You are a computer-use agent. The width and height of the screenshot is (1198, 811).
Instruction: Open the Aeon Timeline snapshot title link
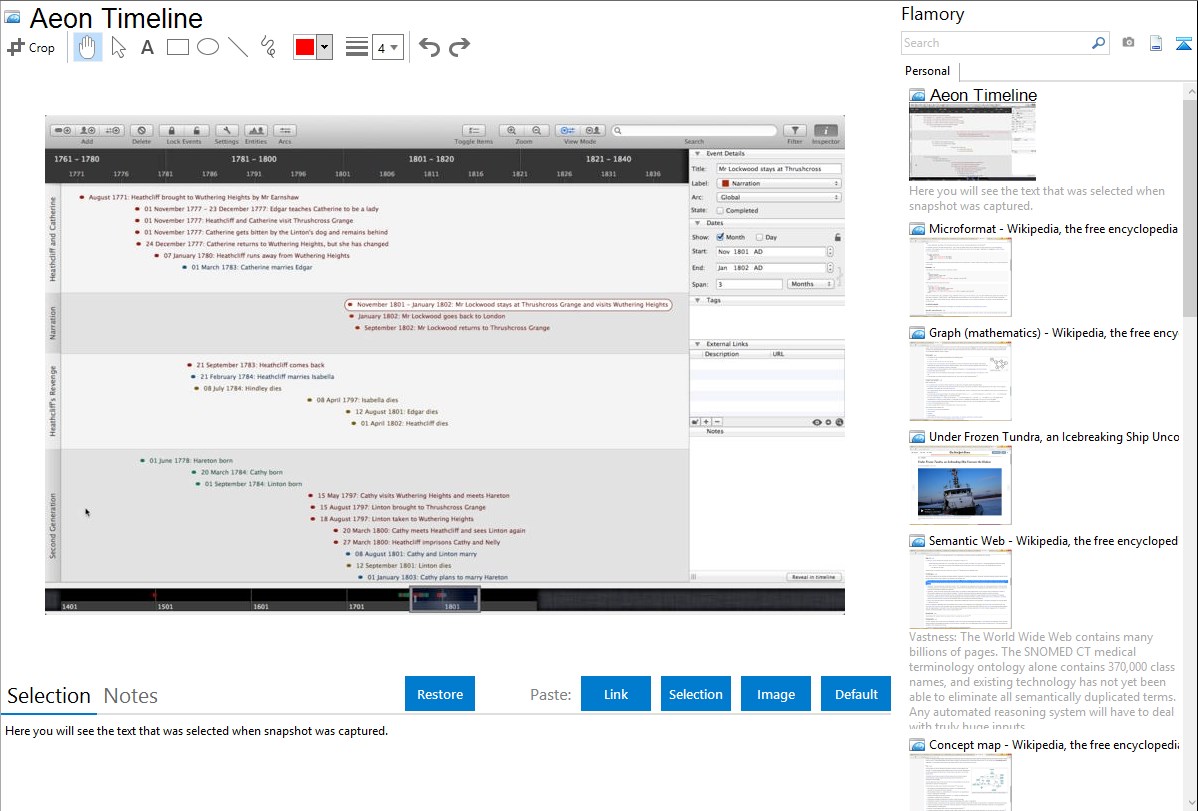point(983,96)
